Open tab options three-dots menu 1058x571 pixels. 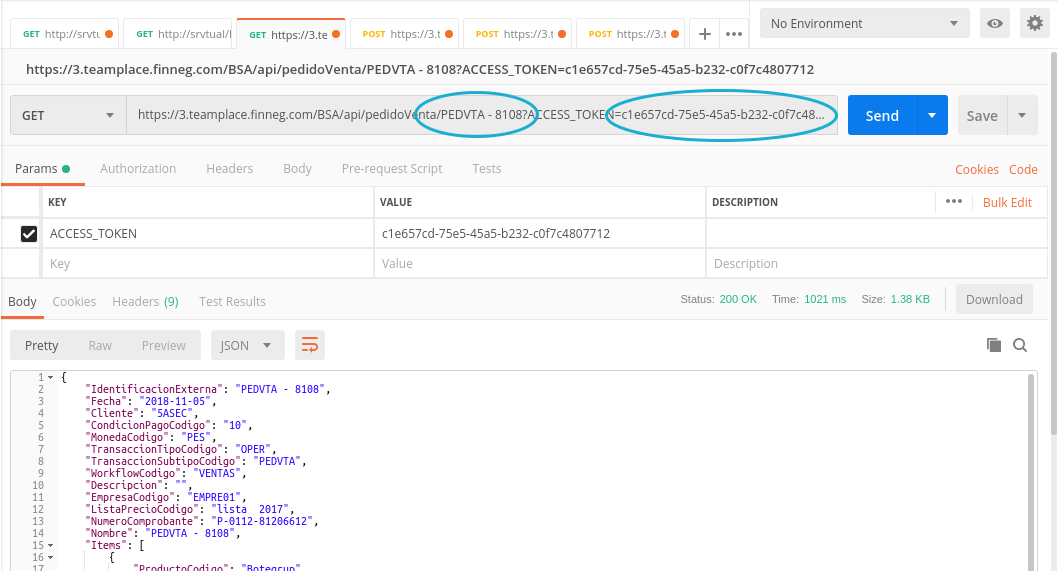click(x=734, y=34)
